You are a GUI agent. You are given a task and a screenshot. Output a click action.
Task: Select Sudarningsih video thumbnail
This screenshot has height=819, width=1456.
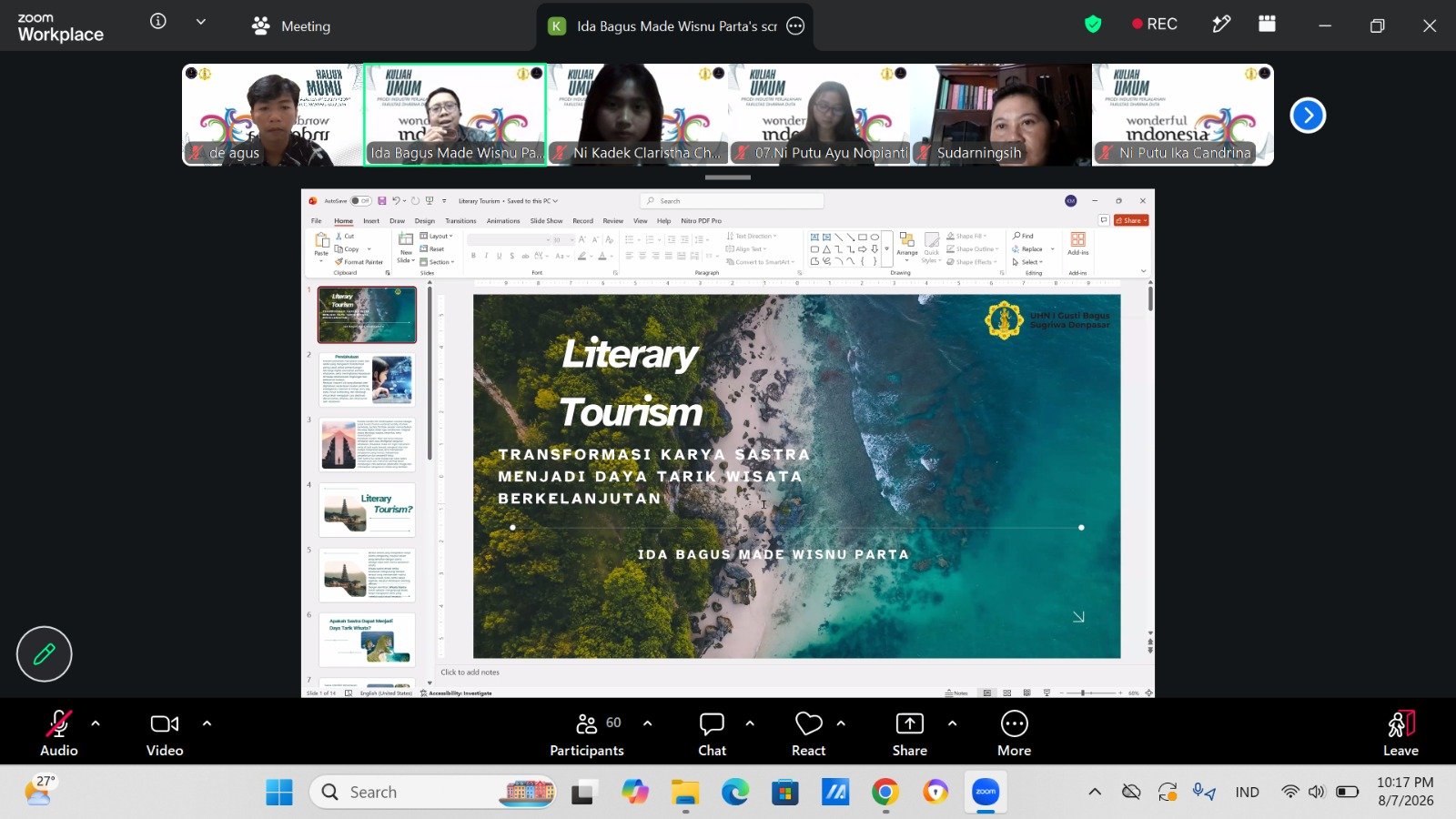(x=1001, y=115)
